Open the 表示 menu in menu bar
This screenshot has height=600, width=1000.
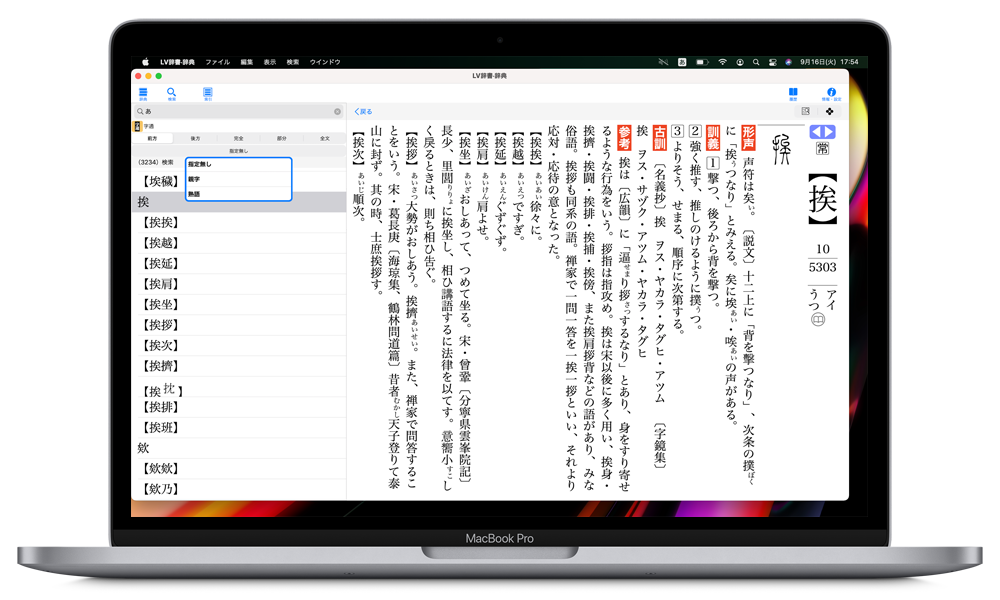tap(270, 62)
